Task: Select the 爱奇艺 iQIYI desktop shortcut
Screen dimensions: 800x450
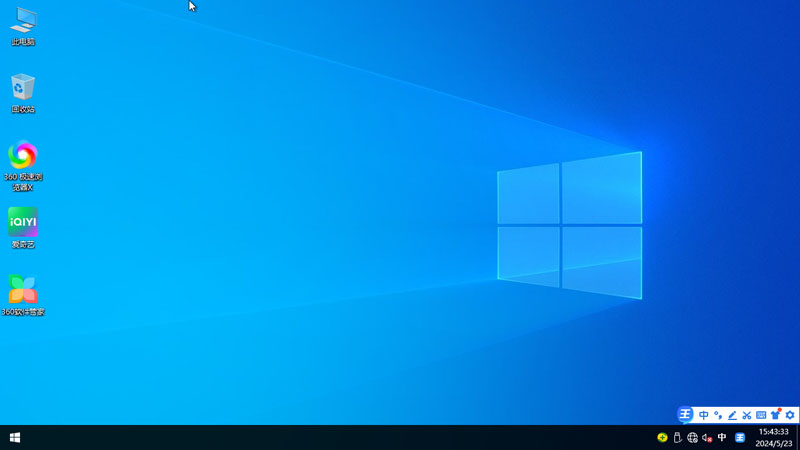Action: [x=23, y=228]
